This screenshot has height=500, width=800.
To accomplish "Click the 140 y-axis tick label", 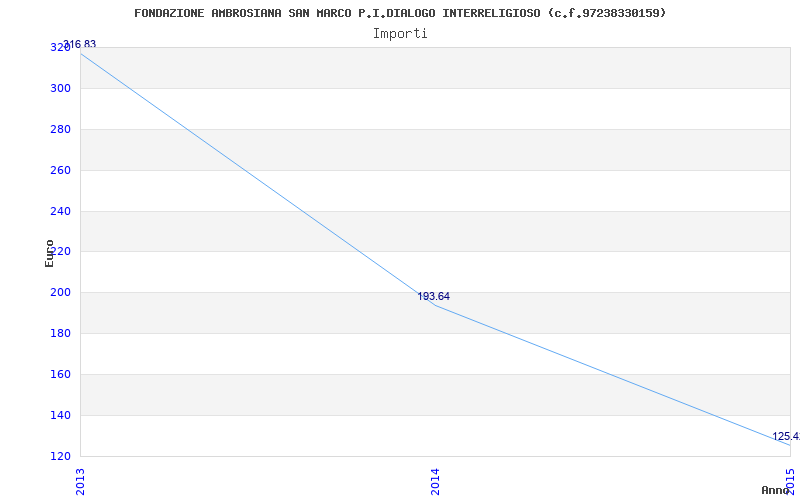I will (x=60, y=415).
